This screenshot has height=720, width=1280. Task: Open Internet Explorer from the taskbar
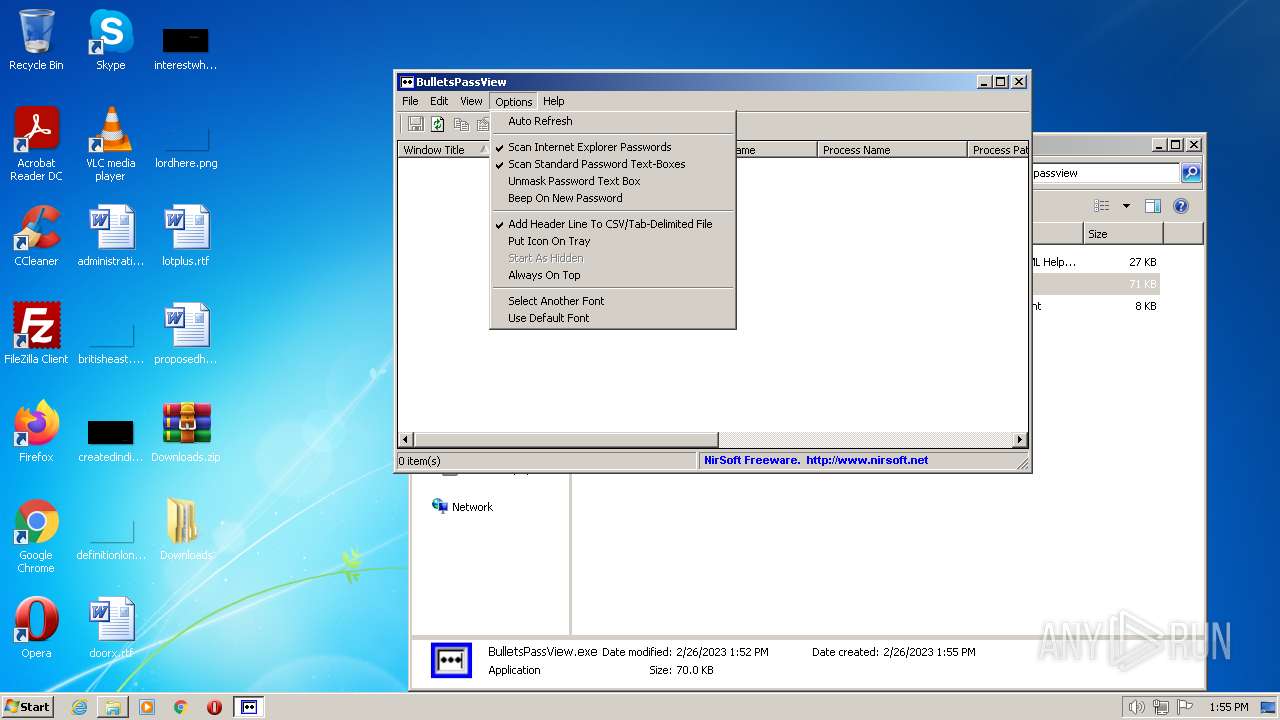tap(79, 707)
